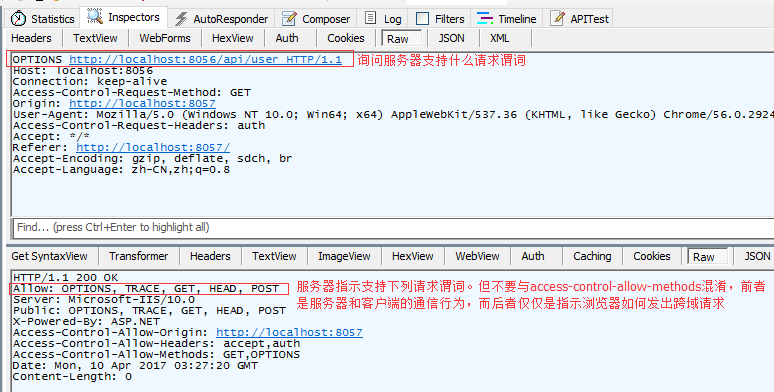The image size is (774, 392).
Task: Click the 'Connection: keep-alive' line
Action: tap(90, 81)
